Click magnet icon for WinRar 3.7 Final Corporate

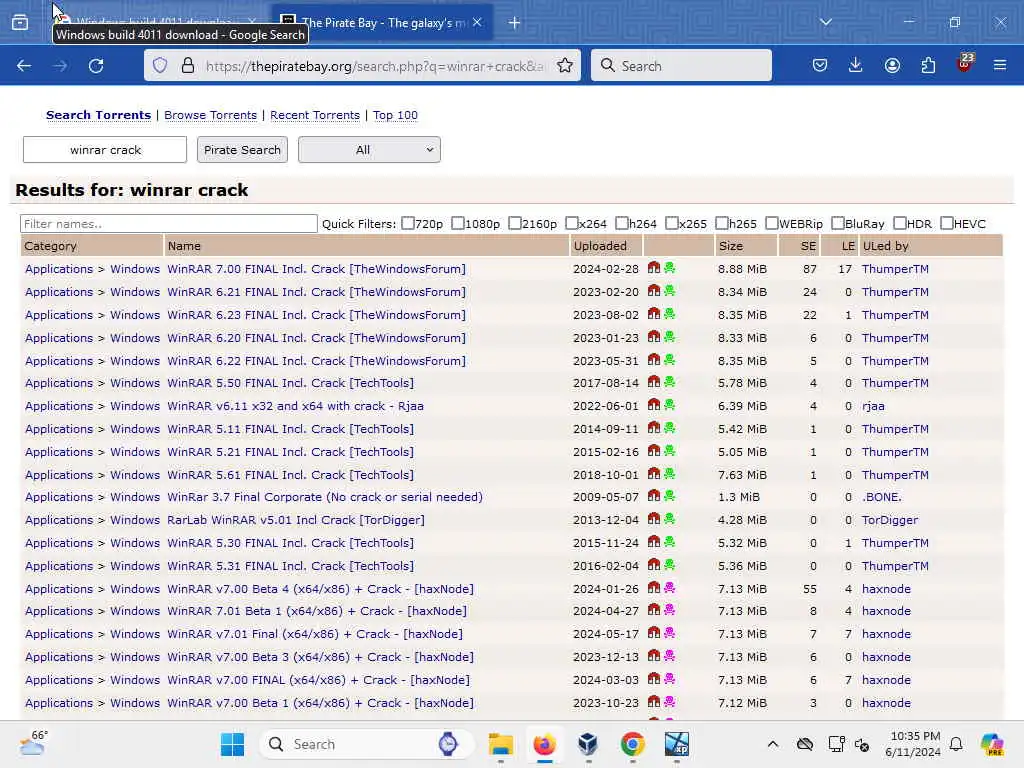pyautogui.click(x=654, y=496)
